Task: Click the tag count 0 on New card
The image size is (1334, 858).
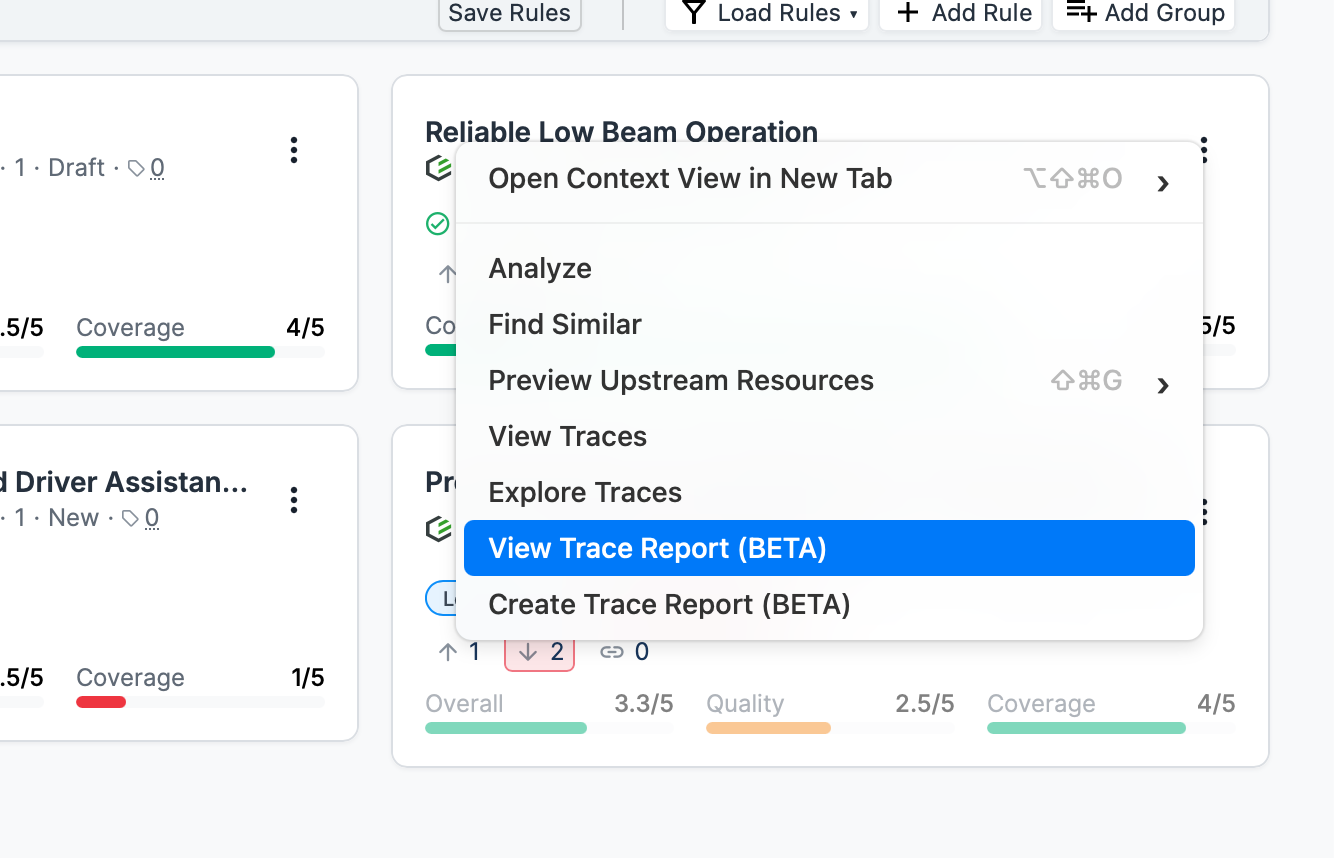Action: pos(151,518)
